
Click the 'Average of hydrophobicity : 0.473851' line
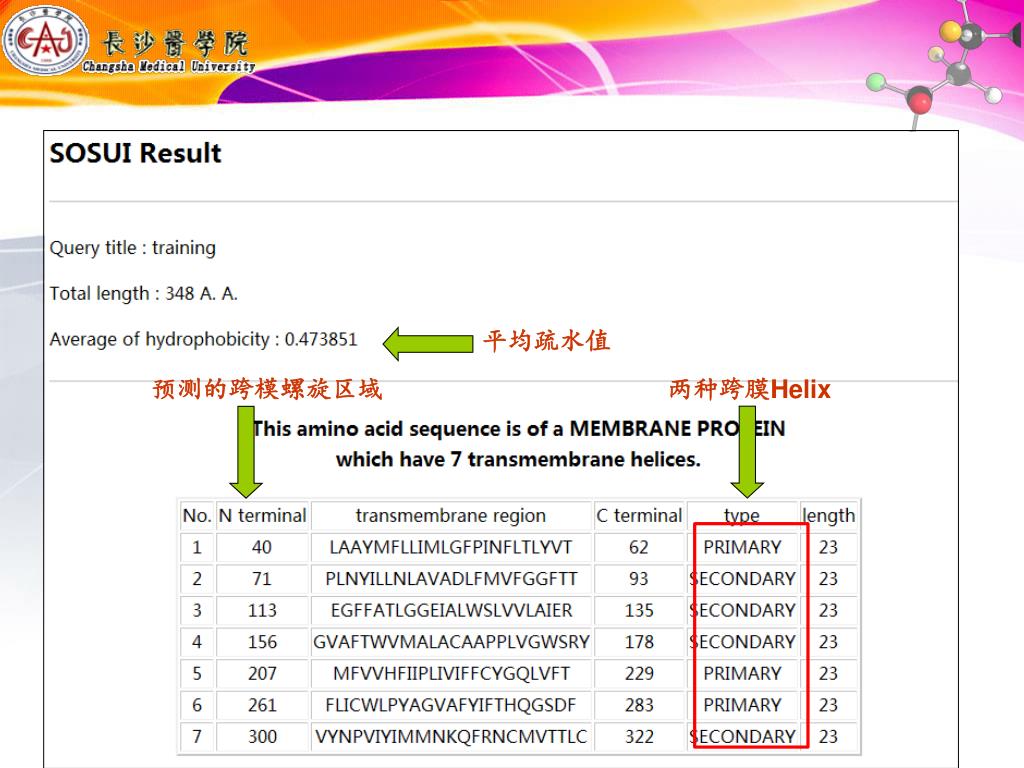(204, 340)
